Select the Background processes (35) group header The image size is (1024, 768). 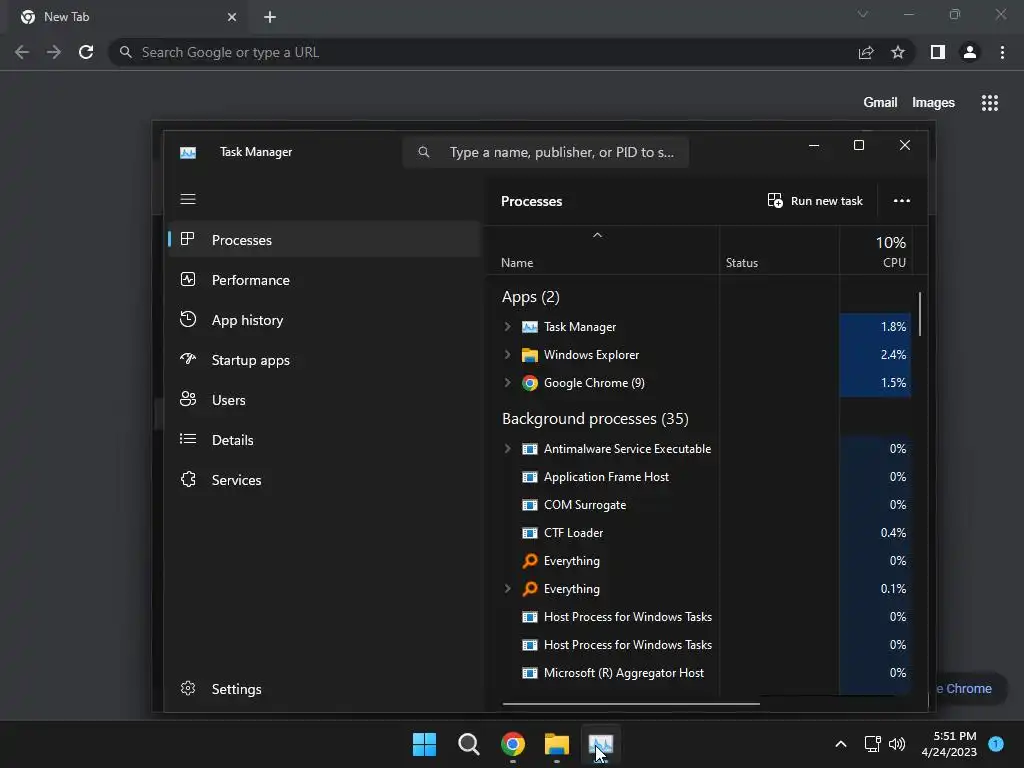click(x=595, y=419)
